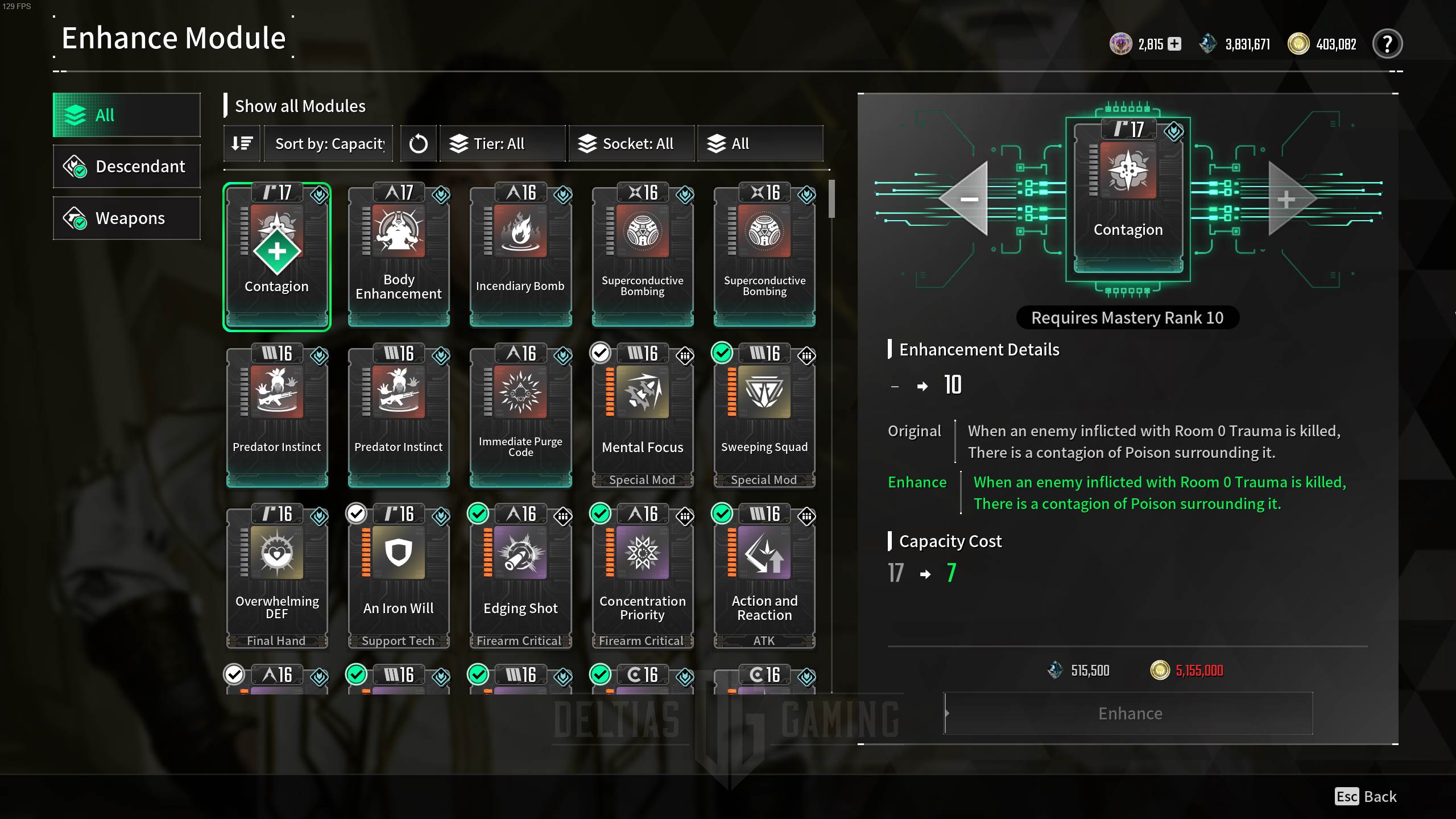Screen dimensions: 1456x819
Task: Select the Overwhelming DEF module card
Action: pos(277,576)
